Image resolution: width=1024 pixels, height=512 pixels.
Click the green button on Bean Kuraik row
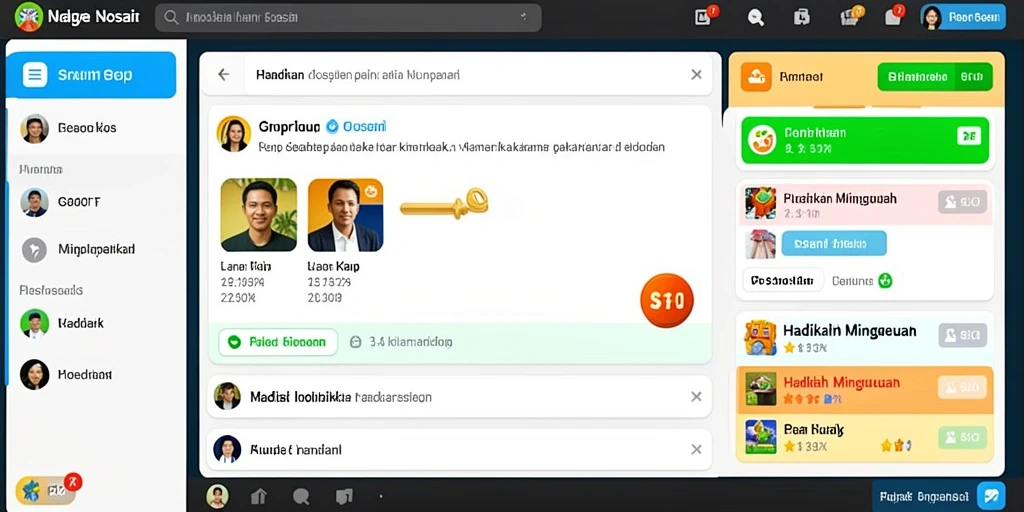coord(962,437)
